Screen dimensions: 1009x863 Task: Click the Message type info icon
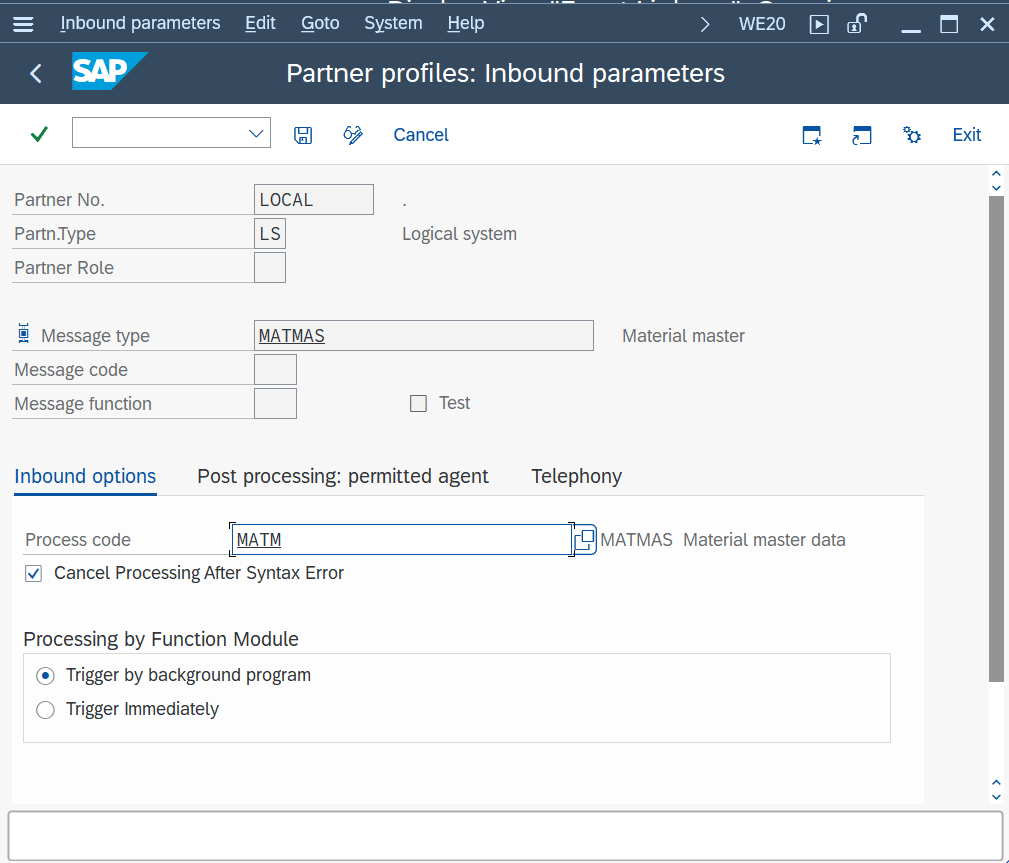[24, 335]
